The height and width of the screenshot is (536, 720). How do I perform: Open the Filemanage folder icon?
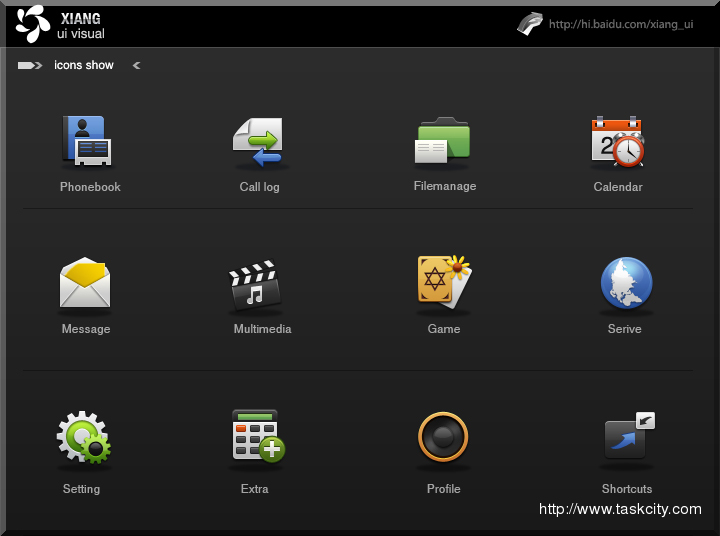(443, 140)
